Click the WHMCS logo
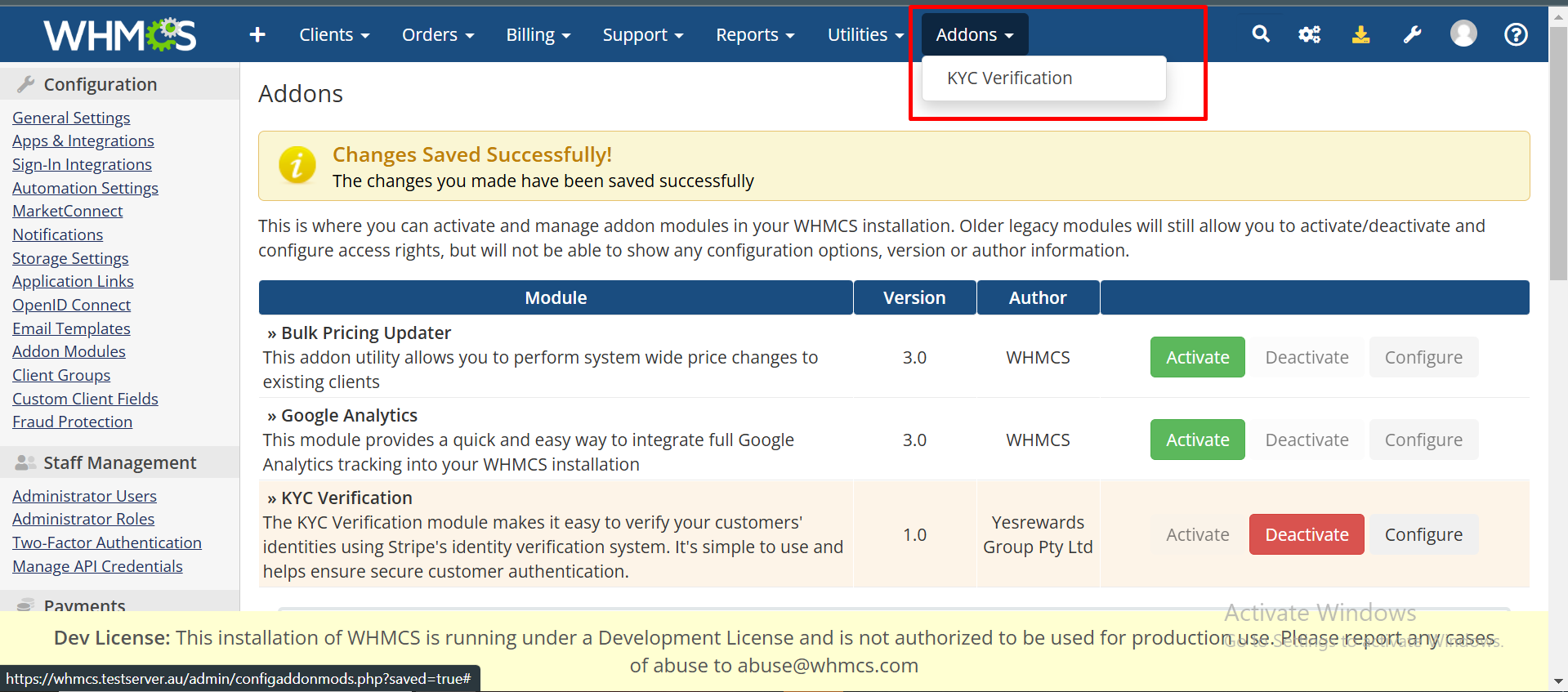The image size is (1568, 692). coord(120,35)
